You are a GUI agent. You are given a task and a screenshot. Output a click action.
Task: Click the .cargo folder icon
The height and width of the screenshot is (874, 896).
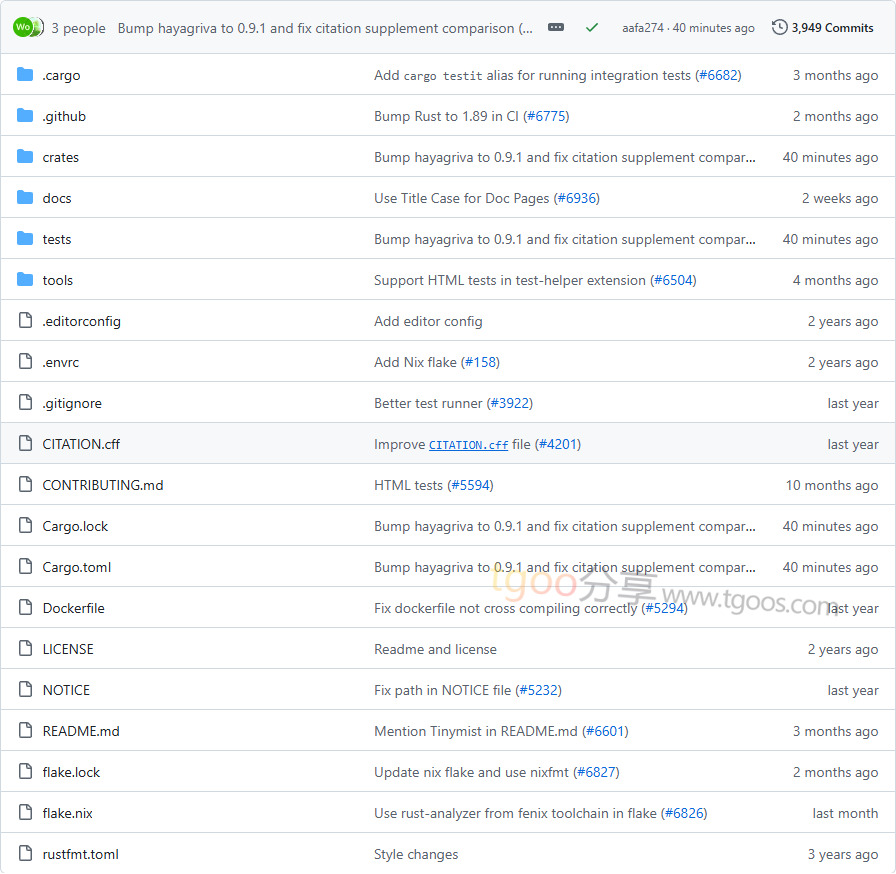pyautogui.click(x=25, y=75)
